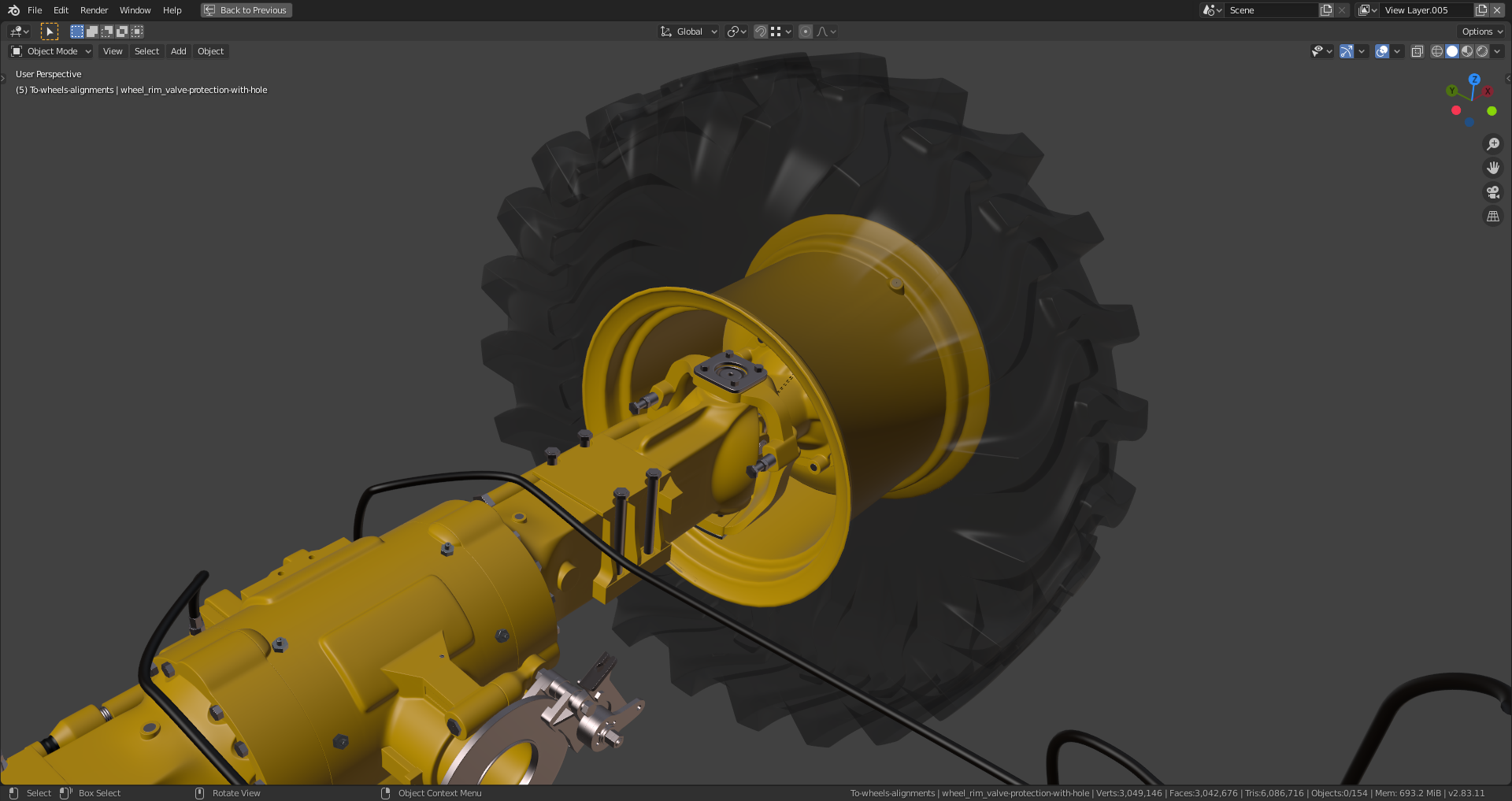1512x801 pixels.
Task: Open the Window menu
Action: click(x=135, y=10)
